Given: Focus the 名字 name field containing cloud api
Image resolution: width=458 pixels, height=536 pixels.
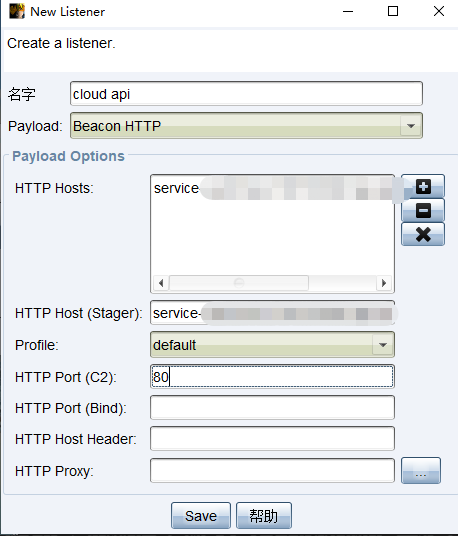Looking at the screenshot, I should click(x=246, y=94).
